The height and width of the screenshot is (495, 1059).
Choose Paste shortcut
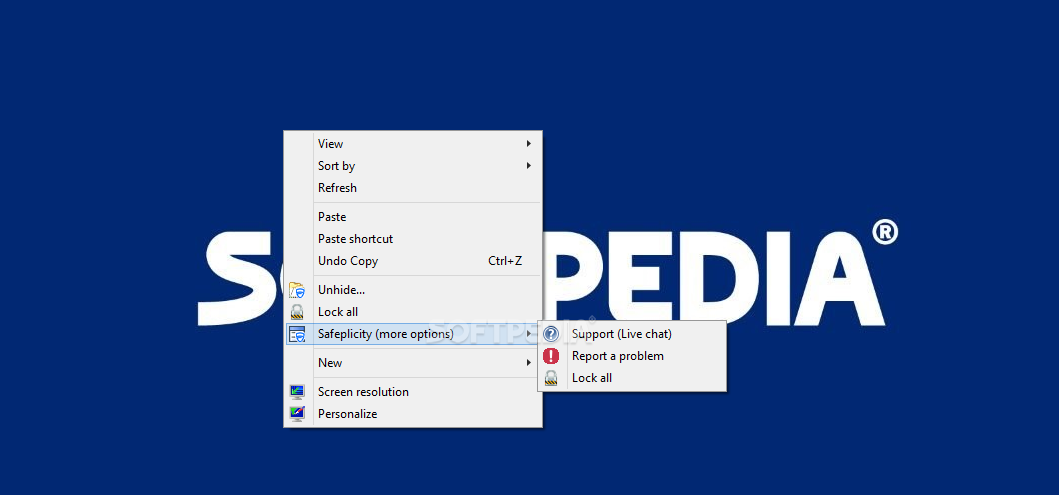(x=413, y=238)
